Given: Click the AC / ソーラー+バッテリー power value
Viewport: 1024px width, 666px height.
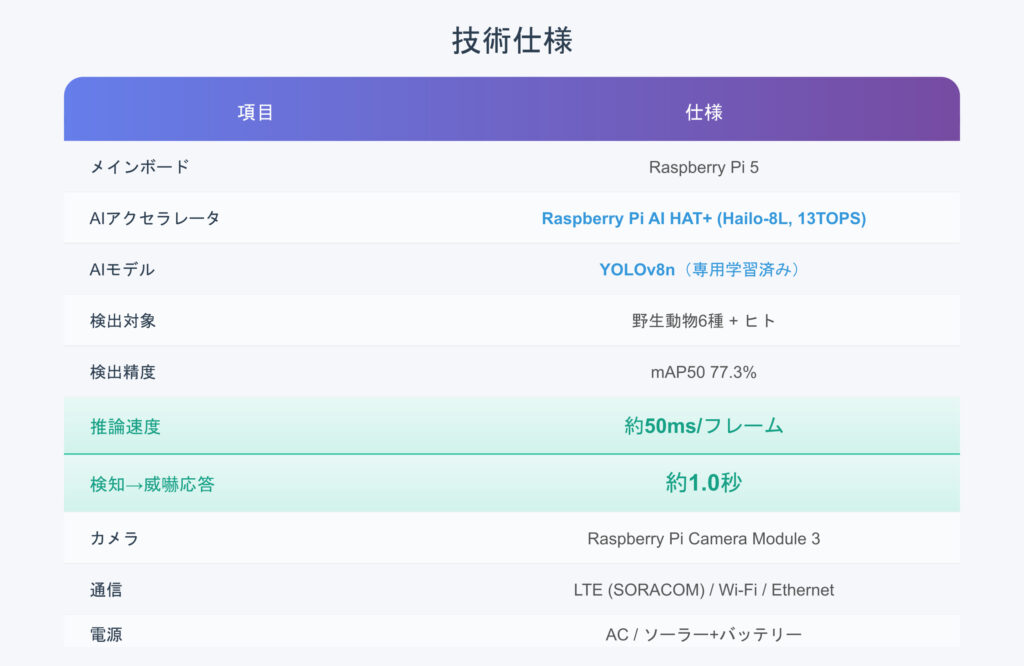Looking at the screenshot, I should 703,635.
